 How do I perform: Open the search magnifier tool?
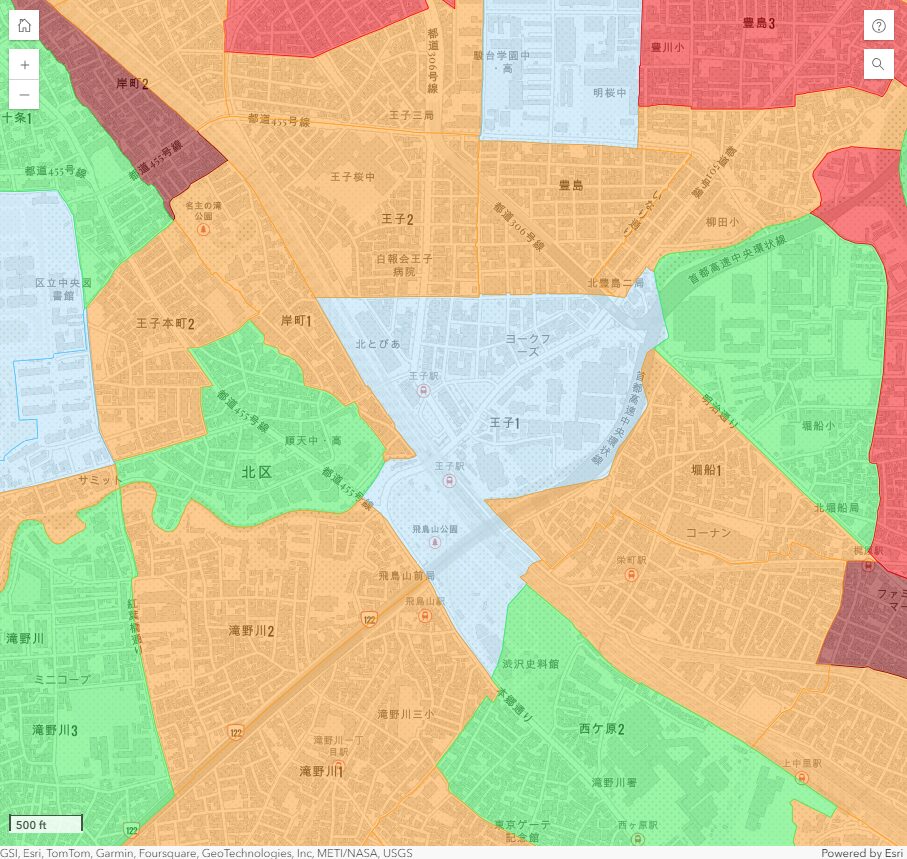878,64
